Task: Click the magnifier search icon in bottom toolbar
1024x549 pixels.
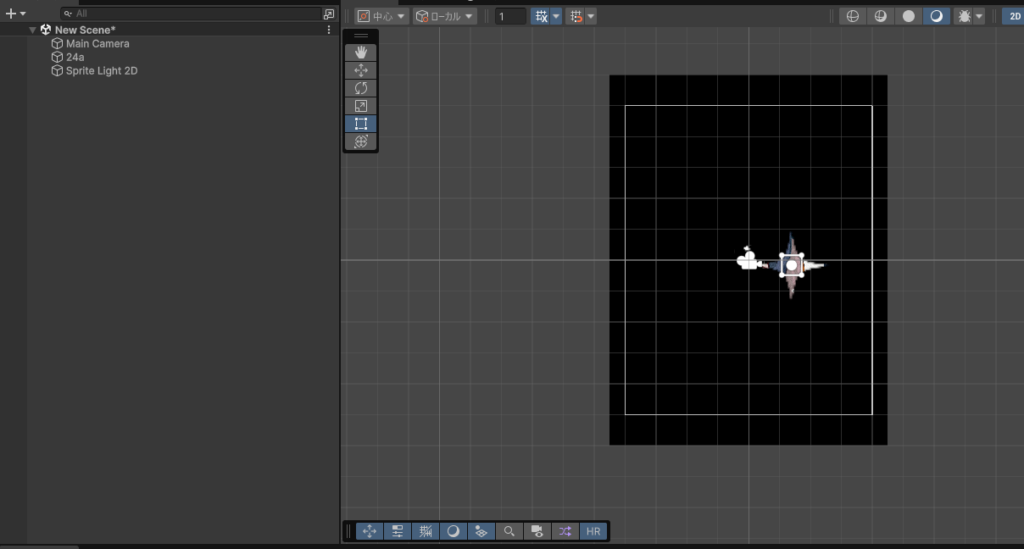Action: click(509, 531)
